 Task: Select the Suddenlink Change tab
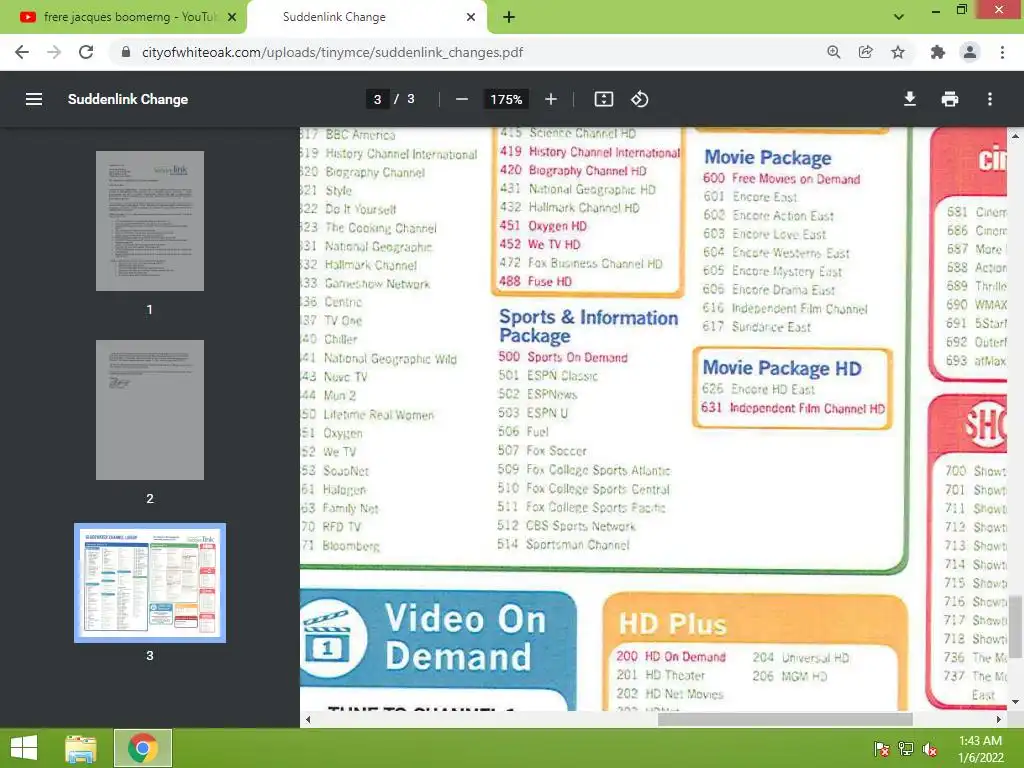click(x=366, y=17)
